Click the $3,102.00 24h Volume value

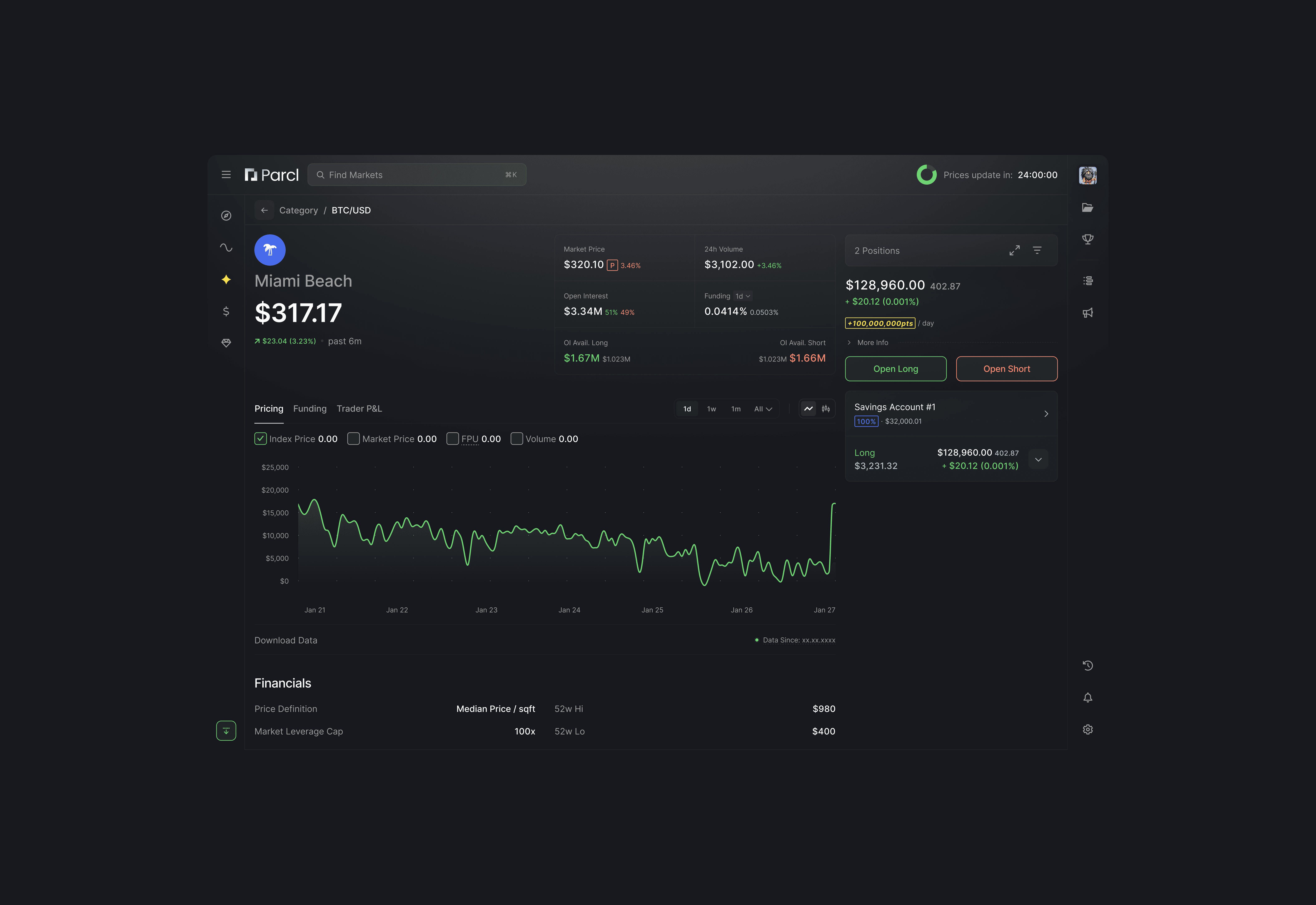click(729, 265)
